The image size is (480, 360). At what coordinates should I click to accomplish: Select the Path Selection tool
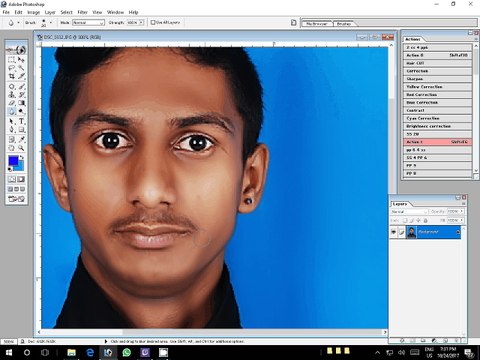coord(12,121)
